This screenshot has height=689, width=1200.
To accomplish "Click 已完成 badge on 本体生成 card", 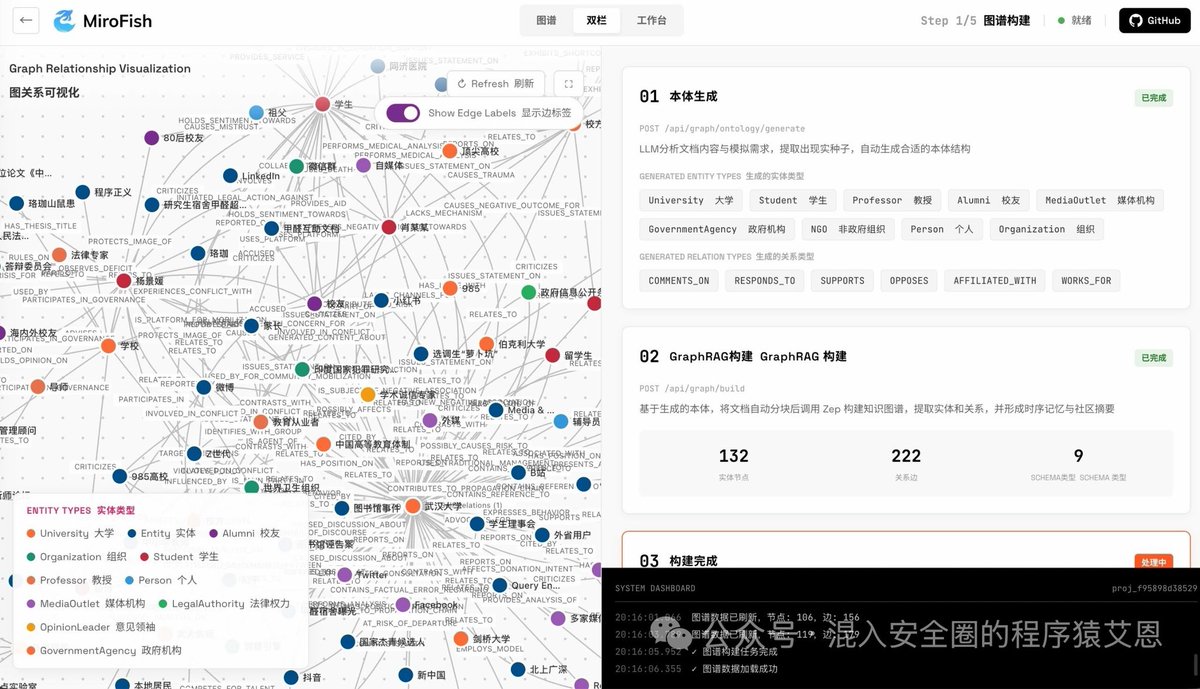I will [1152, 98].
